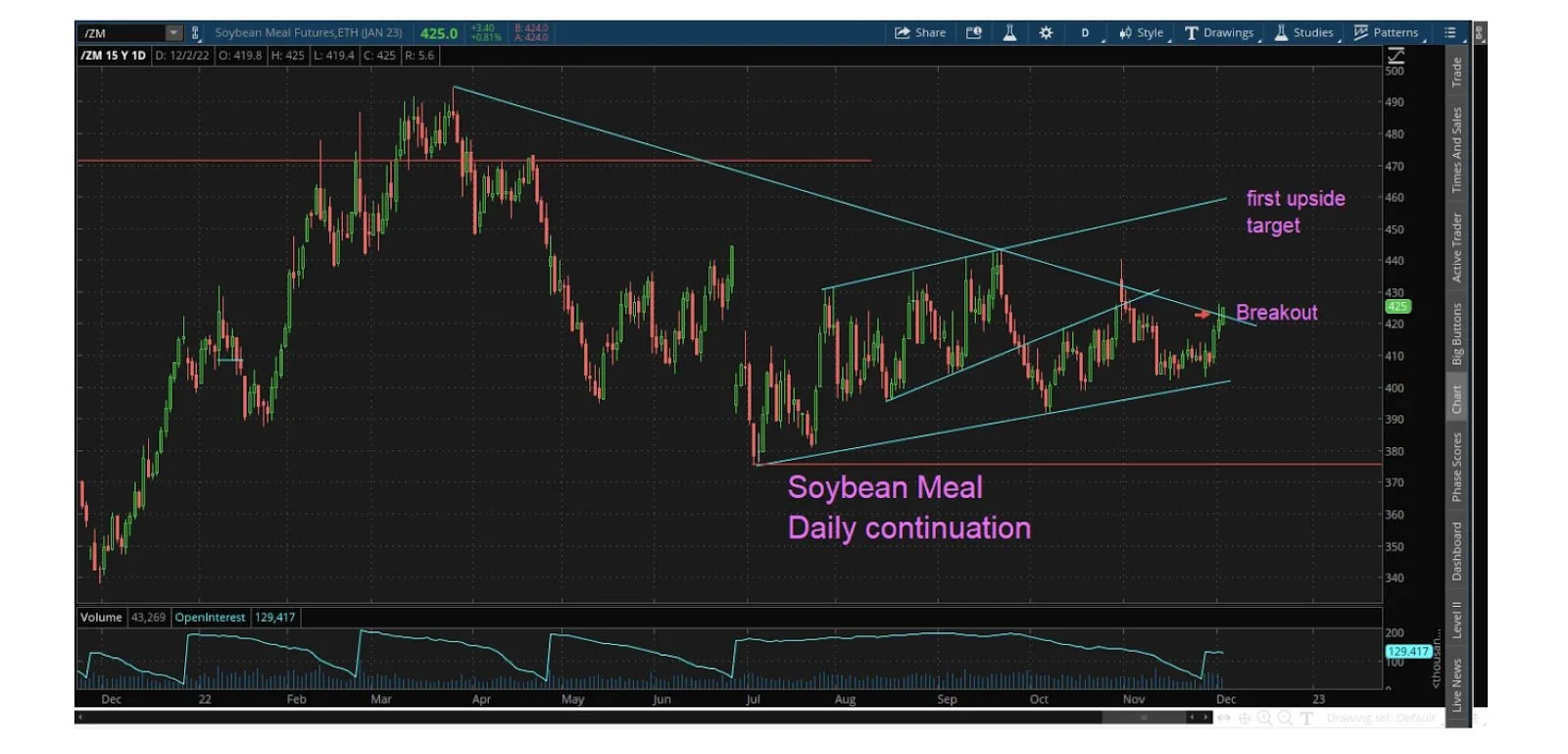Screen dimensions: 1568x754
Task: Open the chart alerts calendar icon
Action: click(973, 32)
